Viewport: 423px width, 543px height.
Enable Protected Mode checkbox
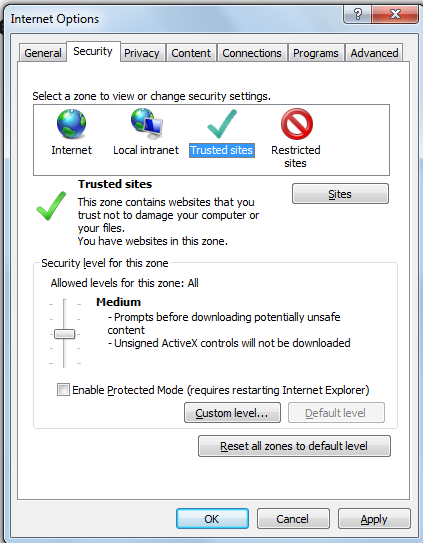click(x=63, y=390)
